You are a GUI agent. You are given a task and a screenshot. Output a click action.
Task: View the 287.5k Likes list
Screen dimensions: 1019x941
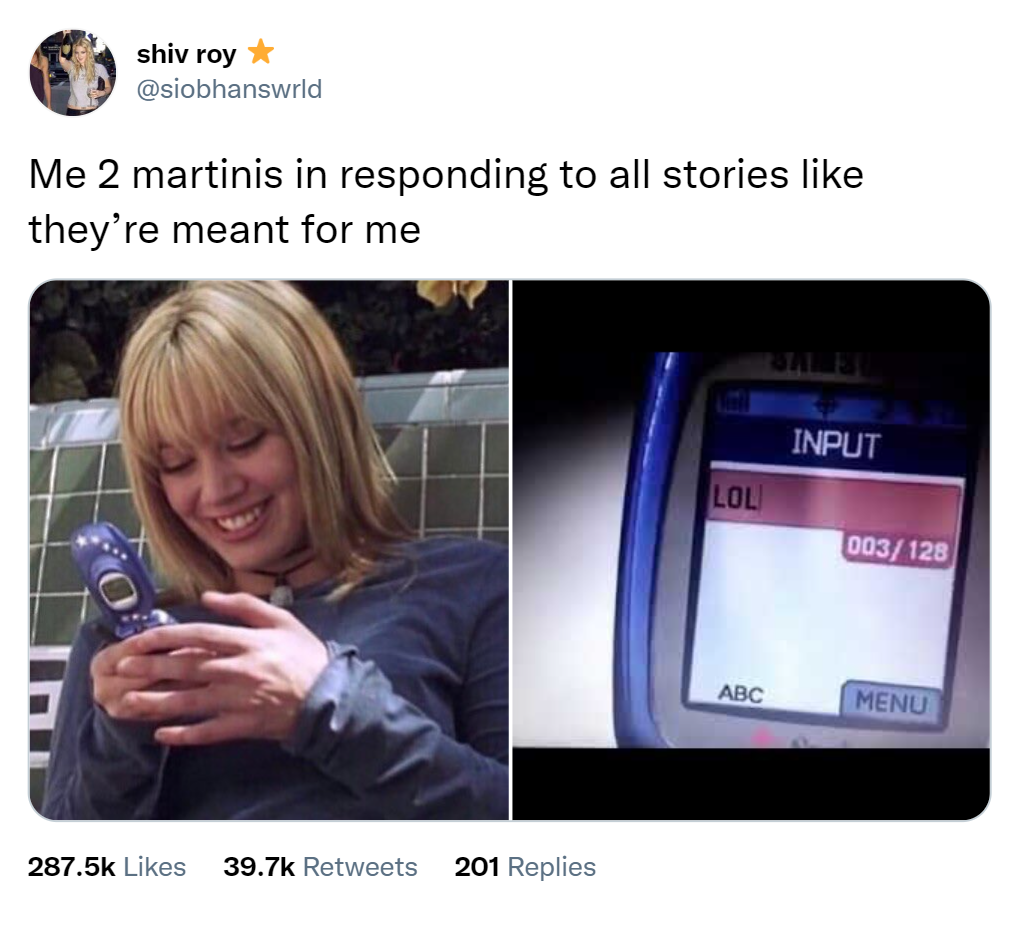click(x=107, y=867)
